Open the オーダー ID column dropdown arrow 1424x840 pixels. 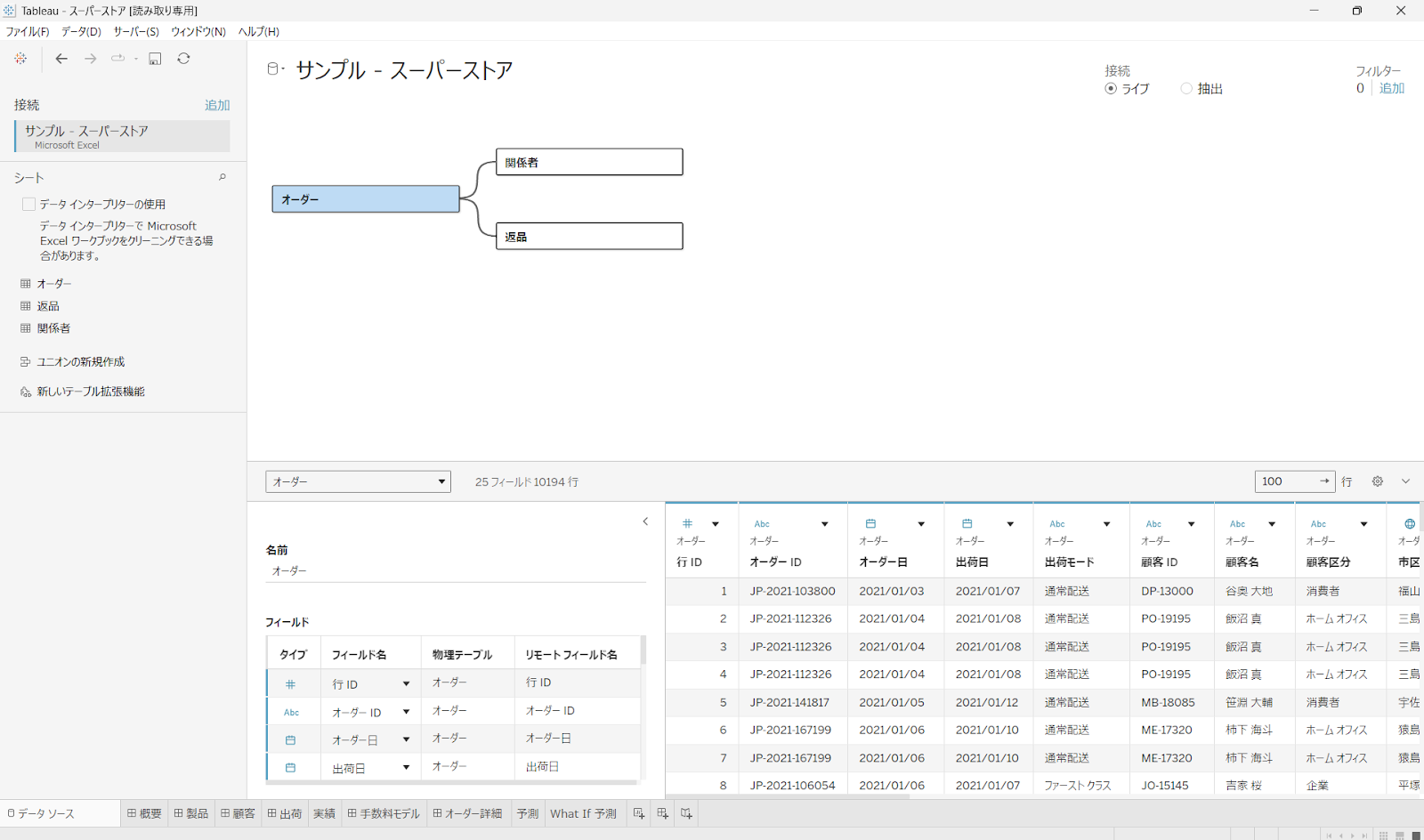[x=825, y=524]
